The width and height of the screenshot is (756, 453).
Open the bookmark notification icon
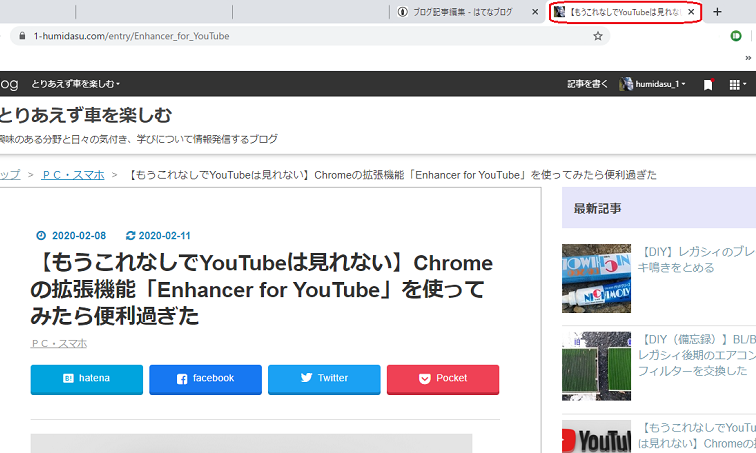pos(708,84)
